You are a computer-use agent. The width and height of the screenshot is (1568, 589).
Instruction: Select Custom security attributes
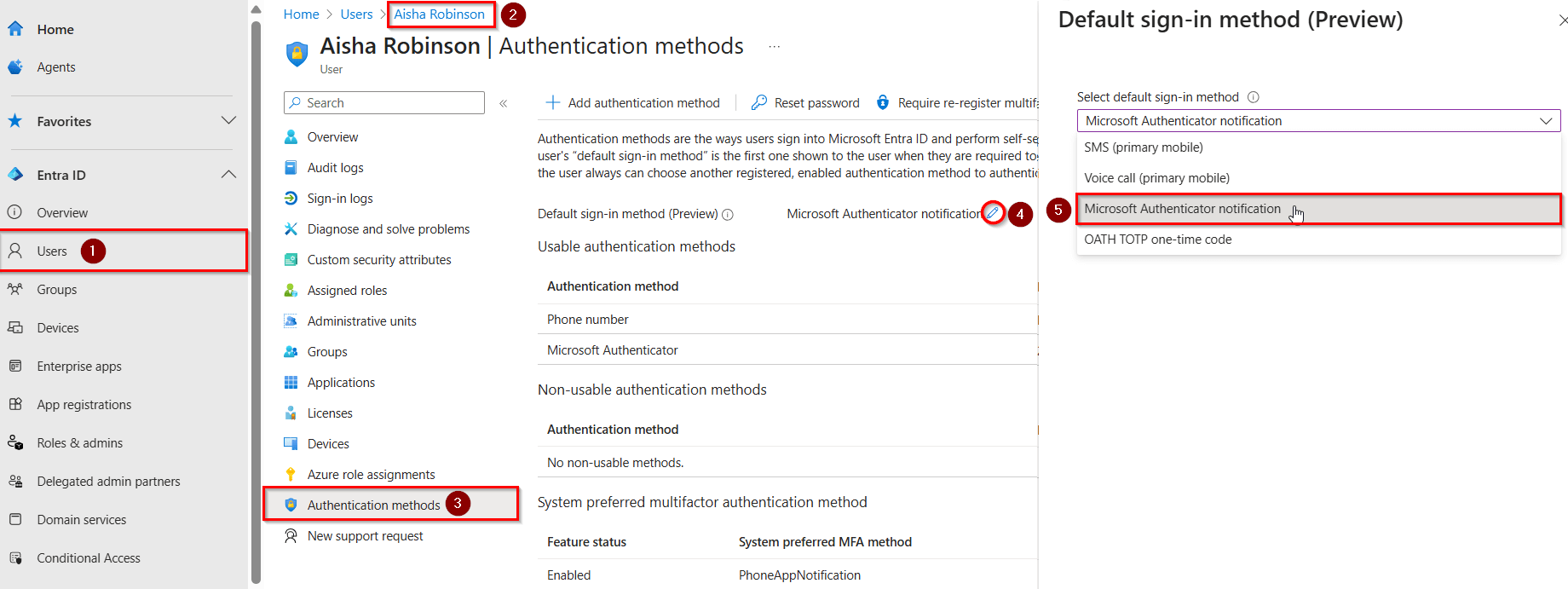[379, 259]
